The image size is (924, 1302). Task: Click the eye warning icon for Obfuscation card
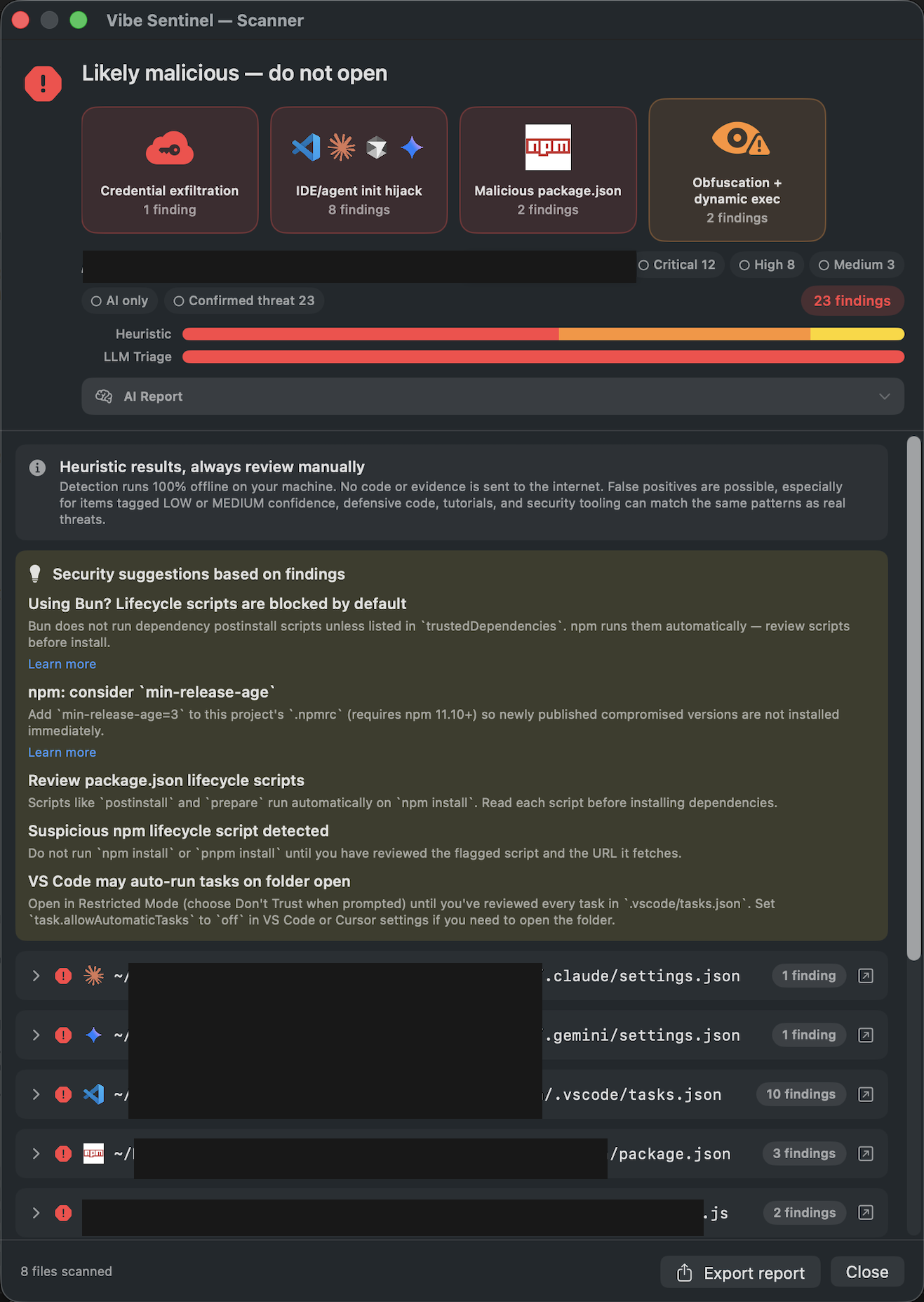(x=740, y=138)
